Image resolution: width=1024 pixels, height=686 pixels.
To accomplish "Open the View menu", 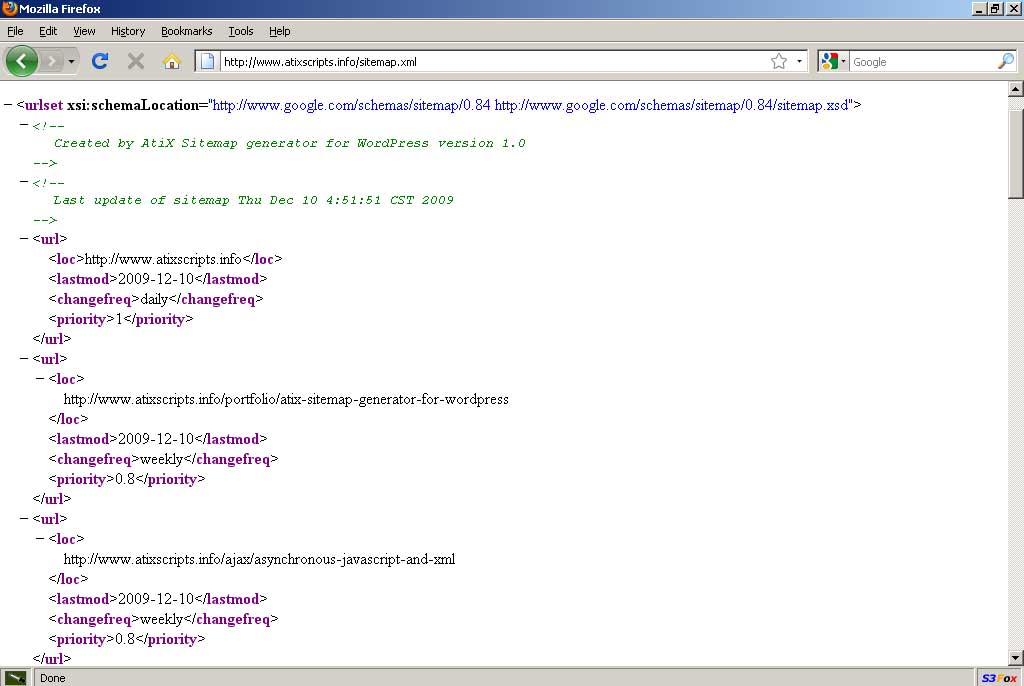I will [x=84, y=31].
